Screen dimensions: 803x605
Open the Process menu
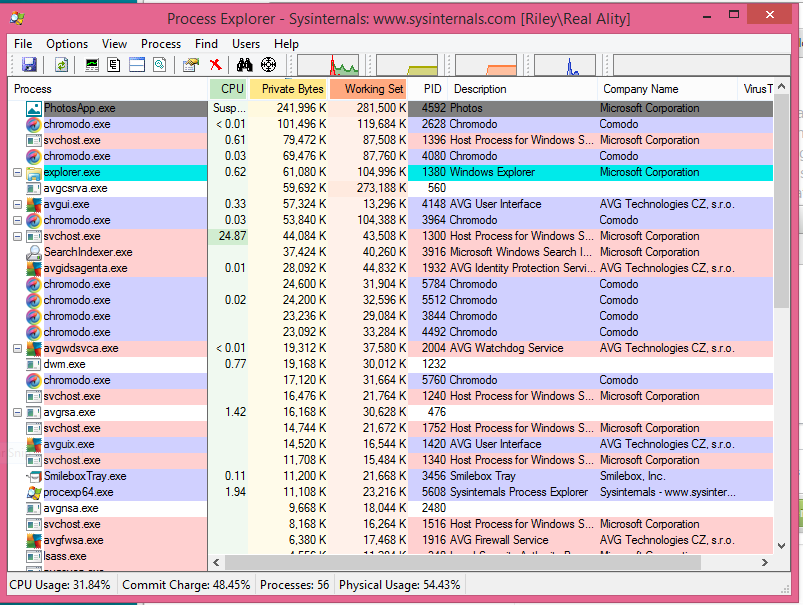click(x=160, y=43)
